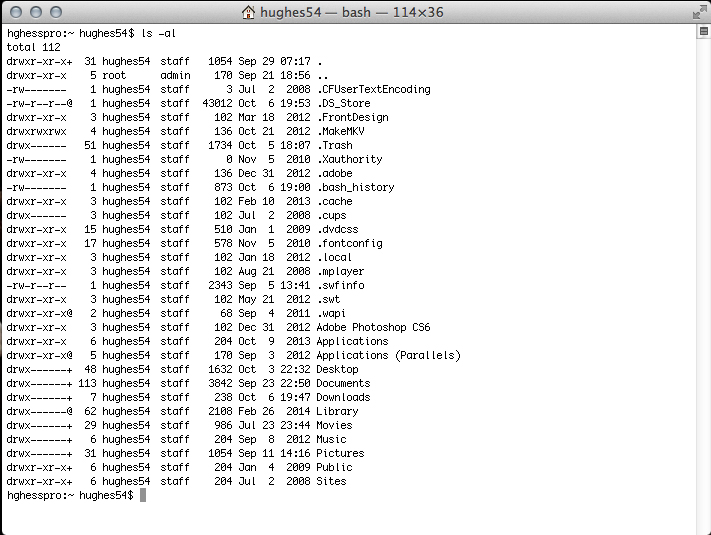Click the Sites directory name

331,481
